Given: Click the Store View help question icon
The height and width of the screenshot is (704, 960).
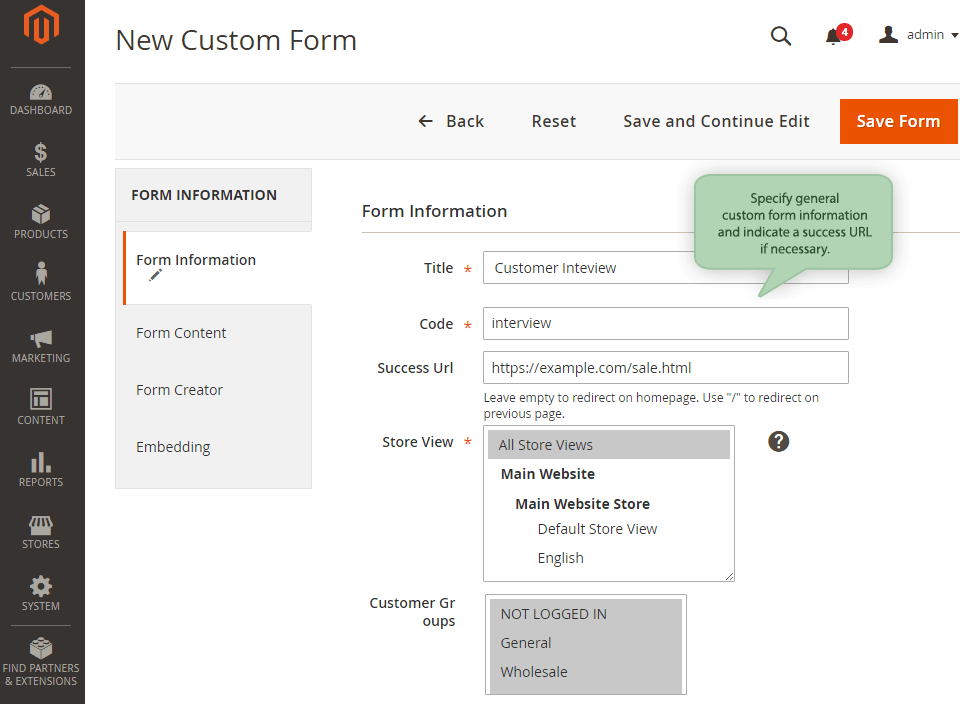Looking at the screenshot, I should [779, 441].
